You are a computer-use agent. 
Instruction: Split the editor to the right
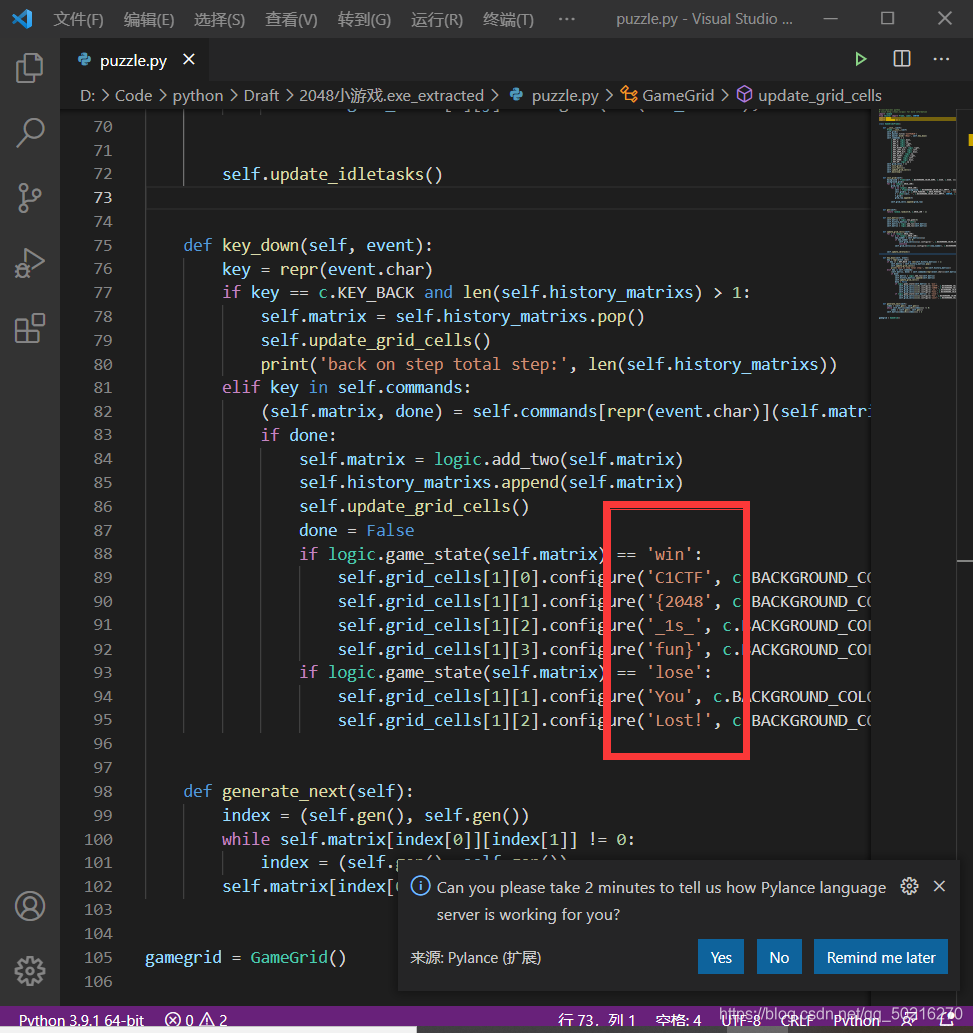pos(901,60)
